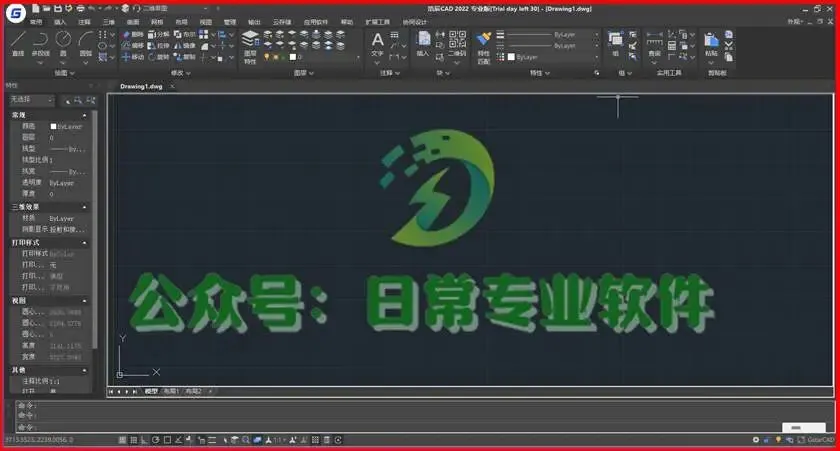Expand the Layer (图层) panel
This screenshot has width=840, height=451.
[304, 73]
